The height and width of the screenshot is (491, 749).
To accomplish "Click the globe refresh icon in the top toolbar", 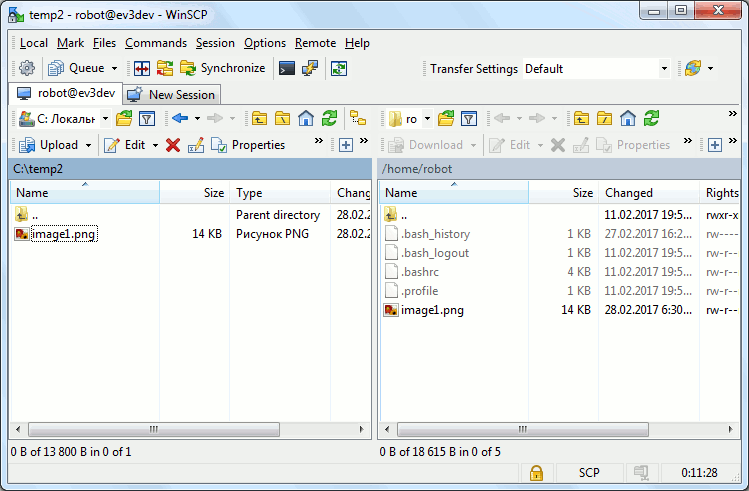I will pos(693,68).
